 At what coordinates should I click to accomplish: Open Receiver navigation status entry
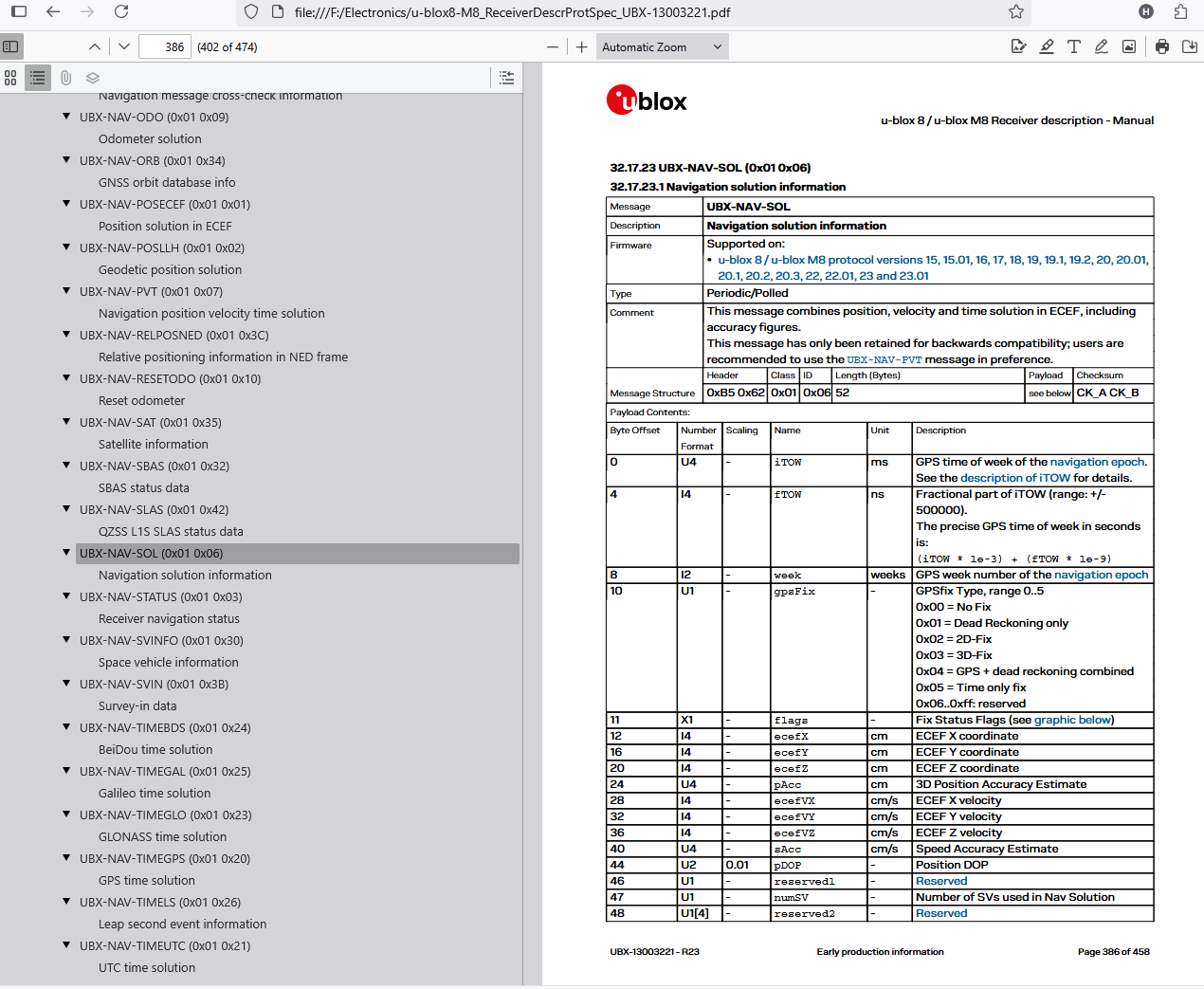[169, 619]
